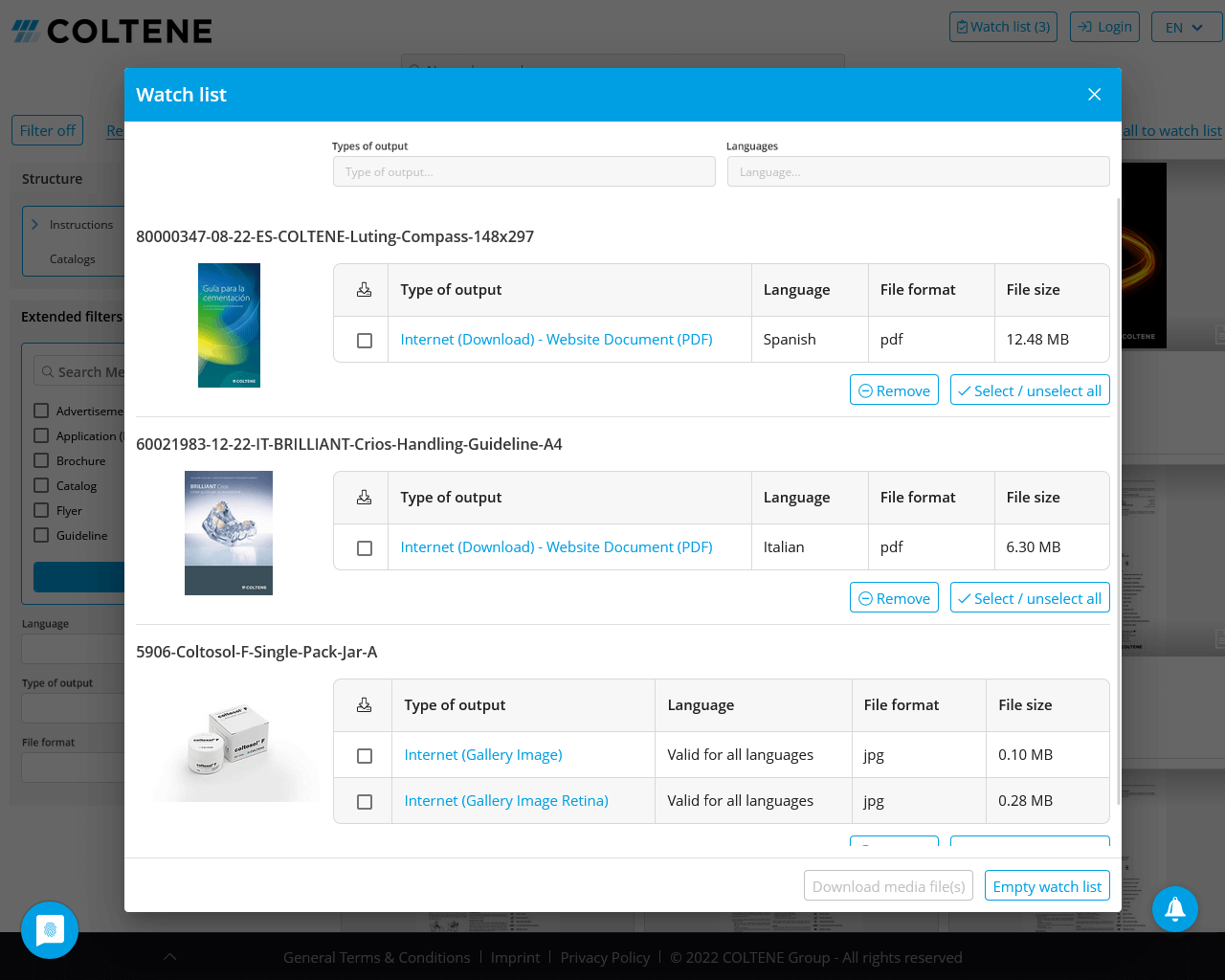Click the Filter off button
This screenshot has height=980, width=1225.
pyautogui.click(x=48, y=130)
